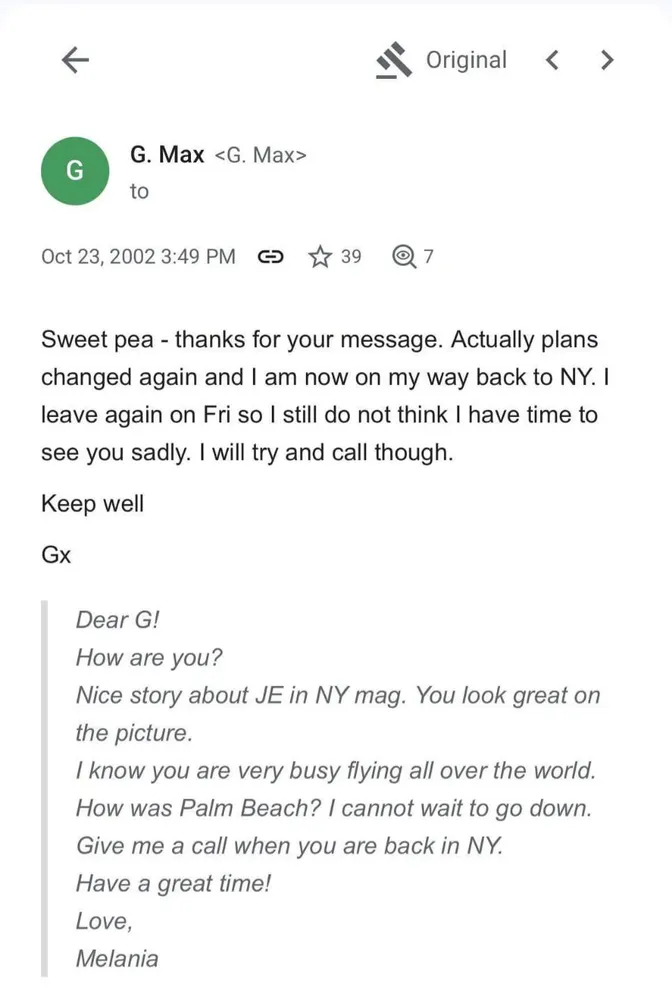Image resolution: width=672 pixels, height=1000 pixels.
Task: Click the star count 39
Action: coord(350,257)
